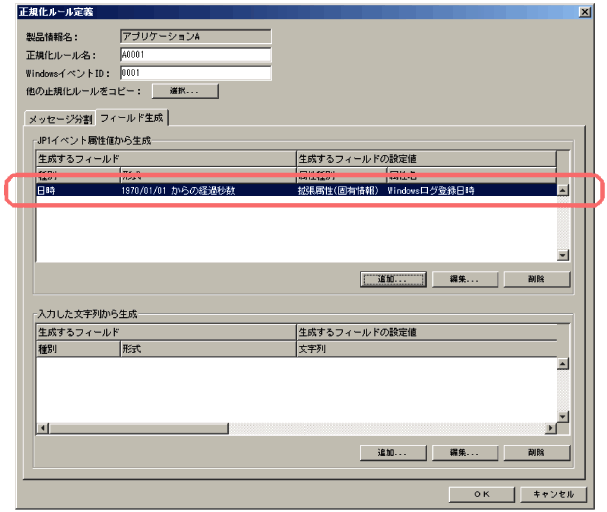Click 追加... in the JP1イベント属性値 section
The width and height of the screenshot is (607, 512).
(x=393, y=279)
